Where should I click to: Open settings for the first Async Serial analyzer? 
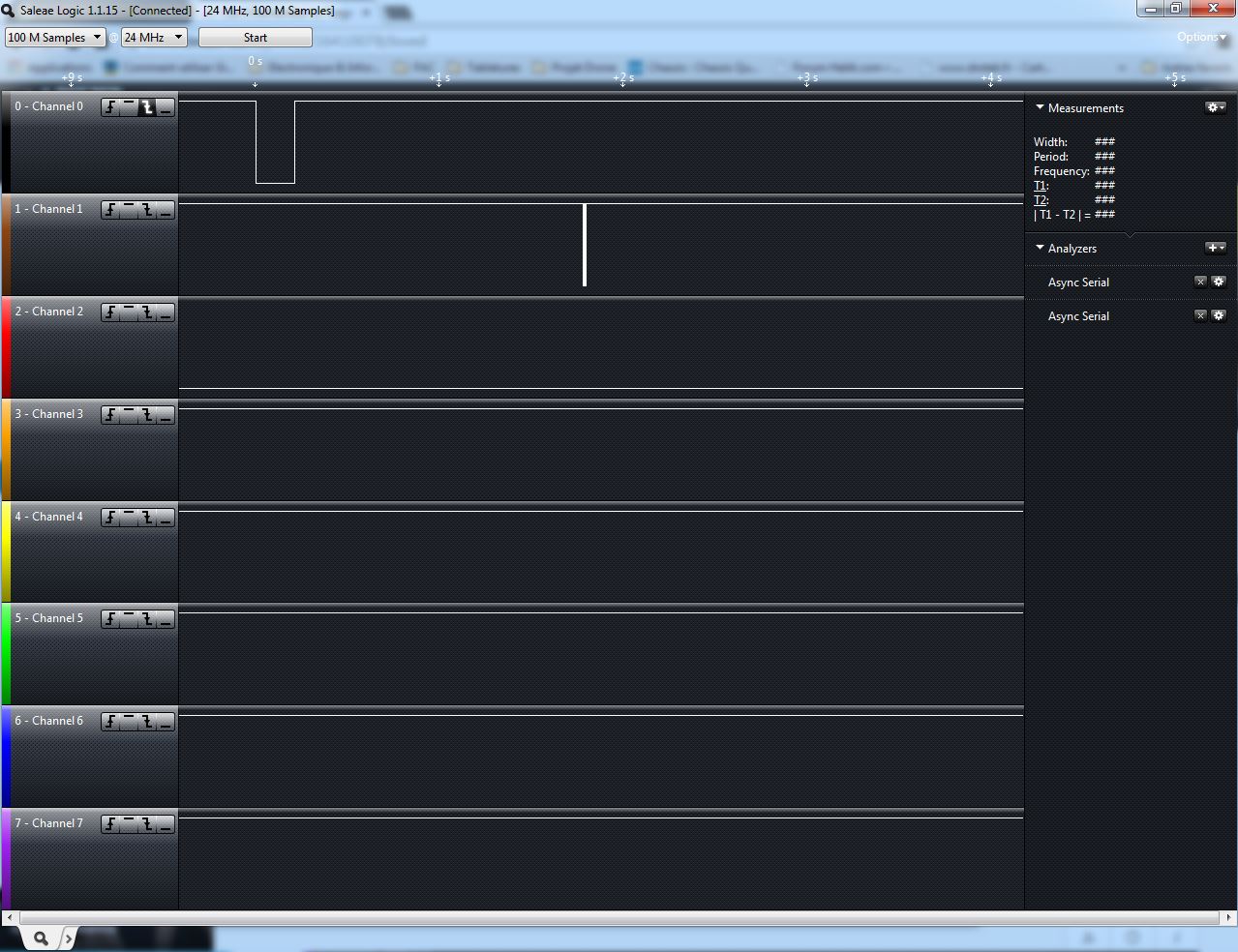tap(1219, 282)
